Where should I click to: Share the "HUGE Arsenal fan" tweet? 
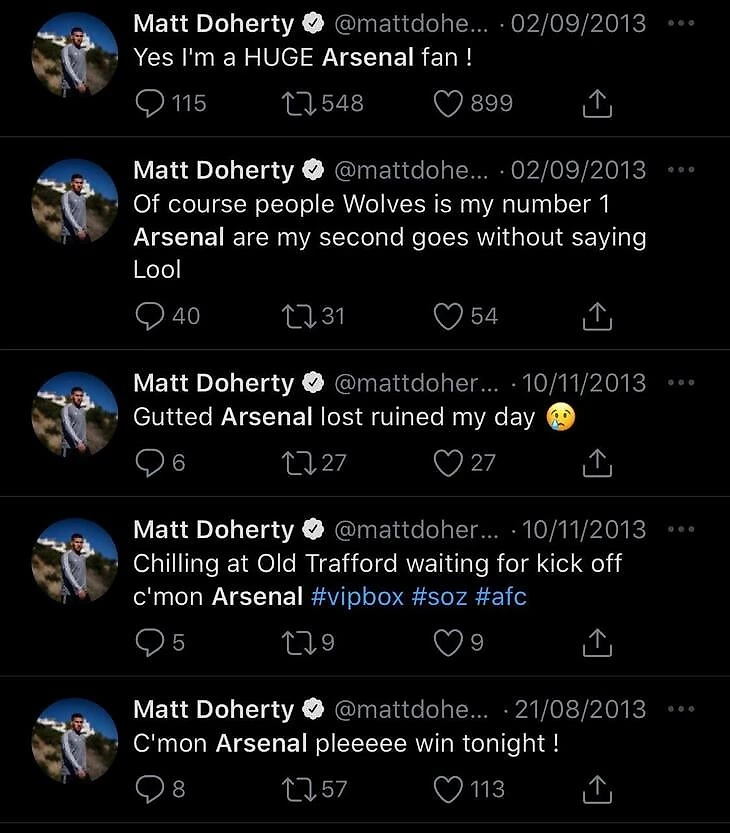pyautogui.click(x=596, y=103)
